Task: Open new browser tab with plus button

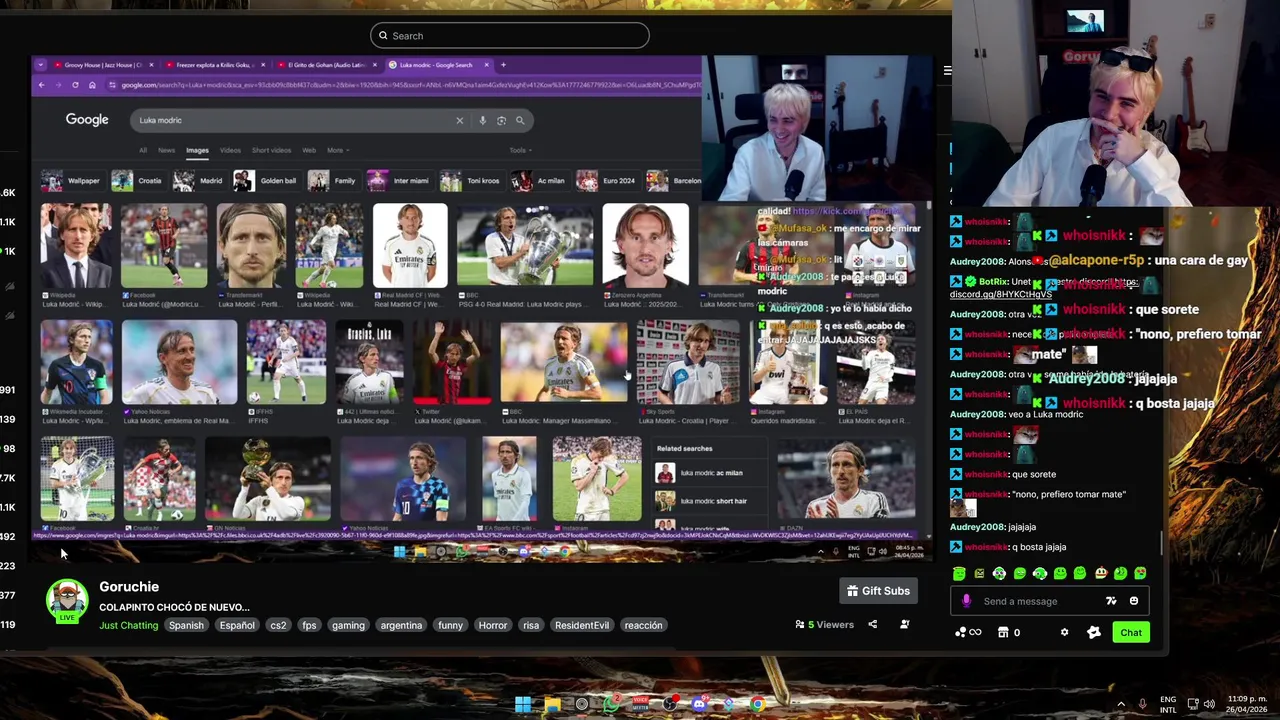Action: tap(503, 65)
